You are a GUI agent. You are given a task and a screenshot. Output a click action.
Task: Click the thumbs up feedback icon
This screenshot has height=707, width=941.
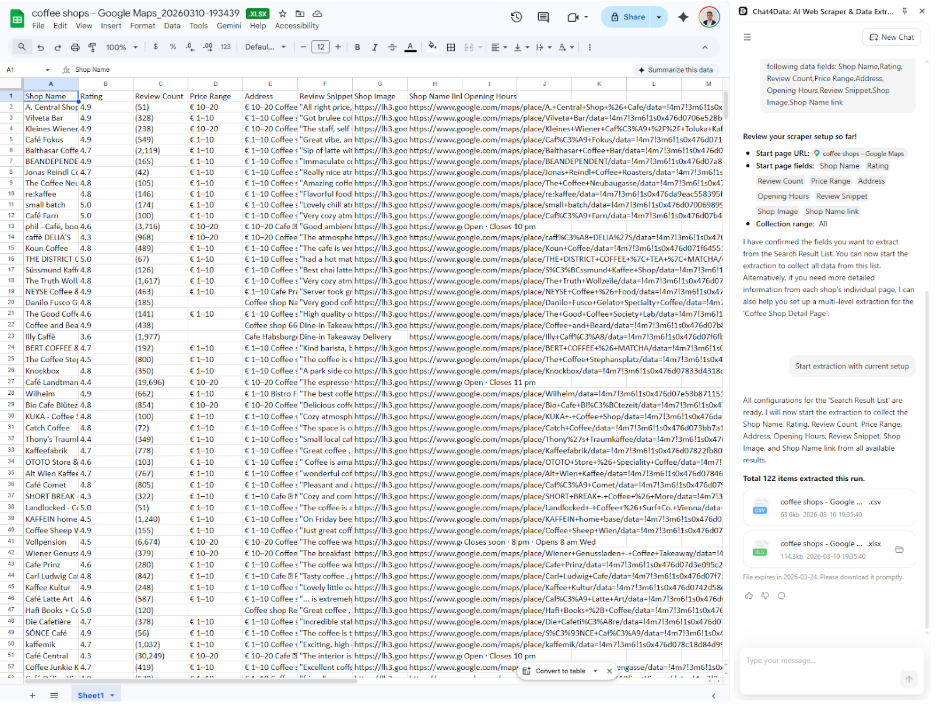[748, 596]
